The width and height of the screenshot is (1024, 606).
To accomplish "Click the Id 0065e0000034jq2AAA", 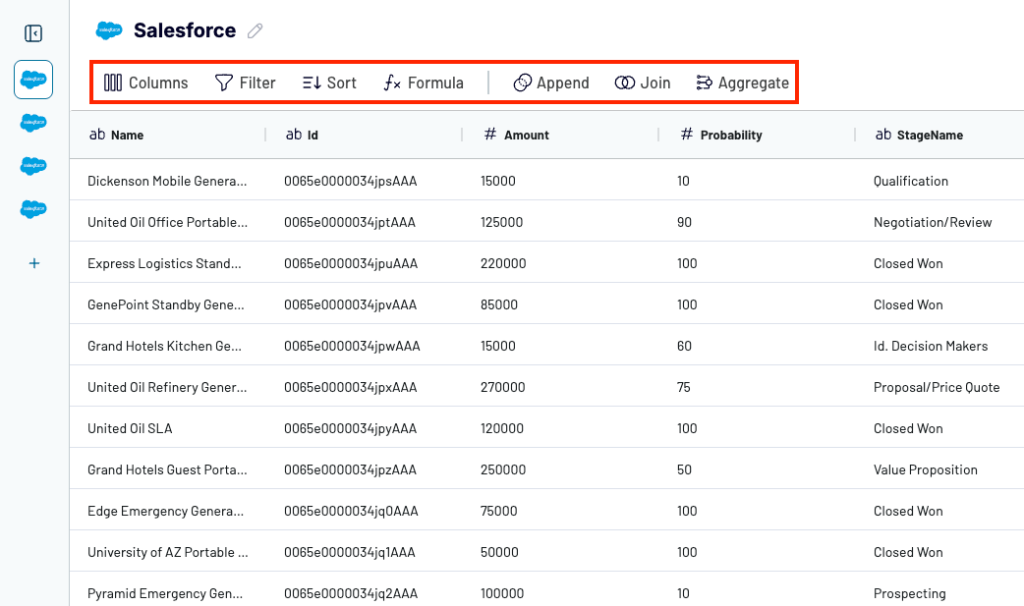I will (351, 593).
